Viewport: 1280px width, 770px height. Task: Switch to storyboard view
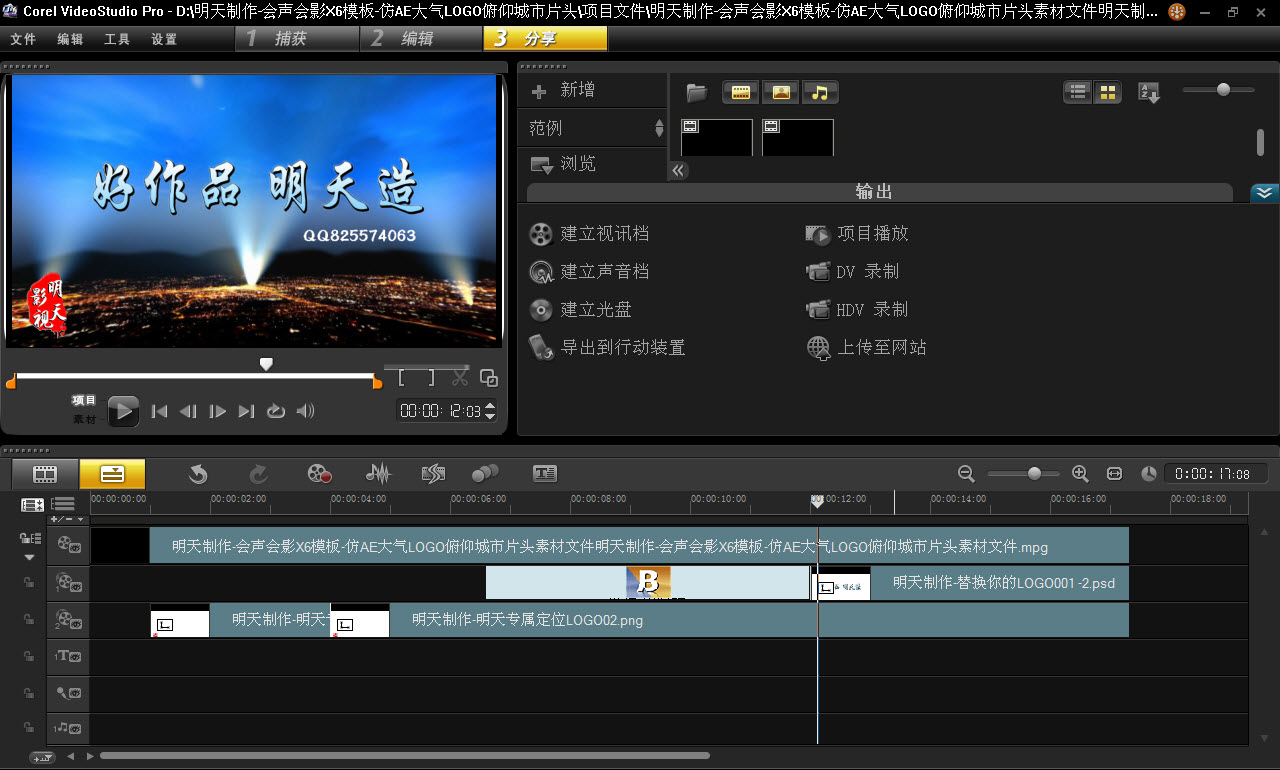click(x=45, y=474)
